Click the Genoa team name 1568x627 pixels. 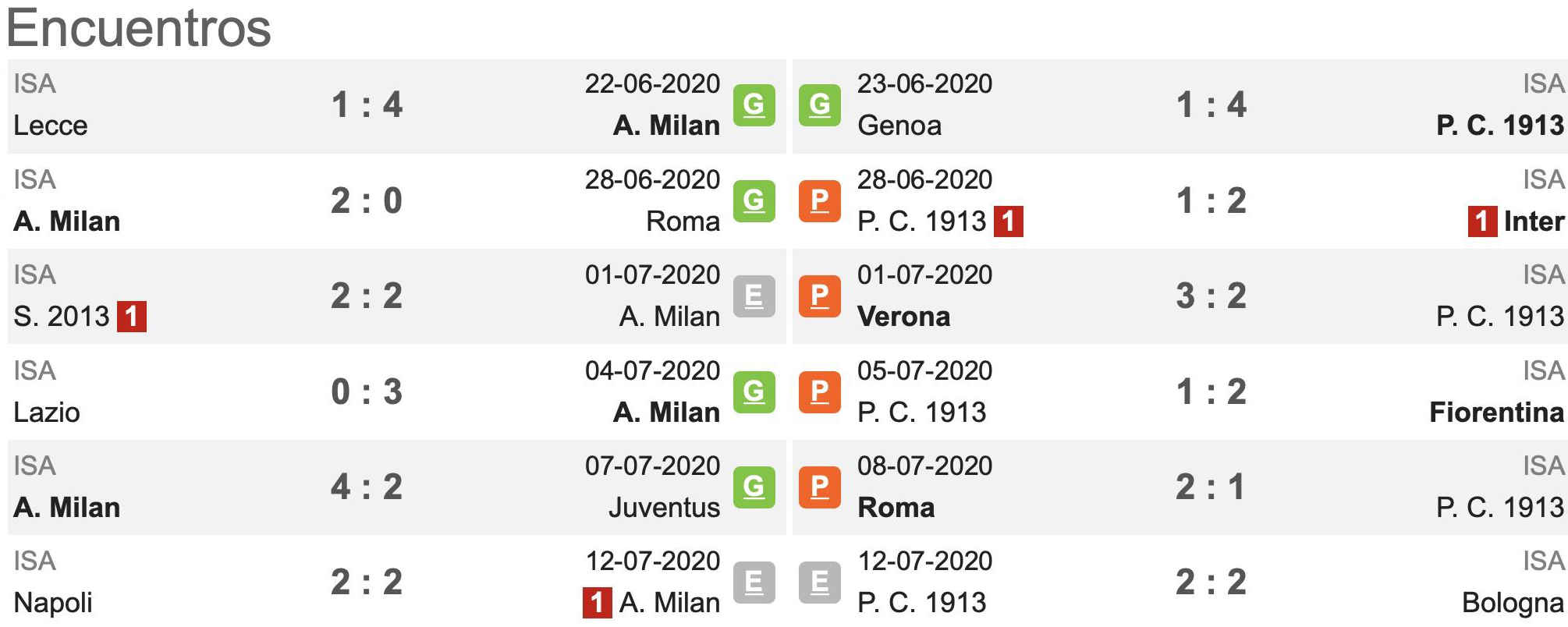point(899,126)
